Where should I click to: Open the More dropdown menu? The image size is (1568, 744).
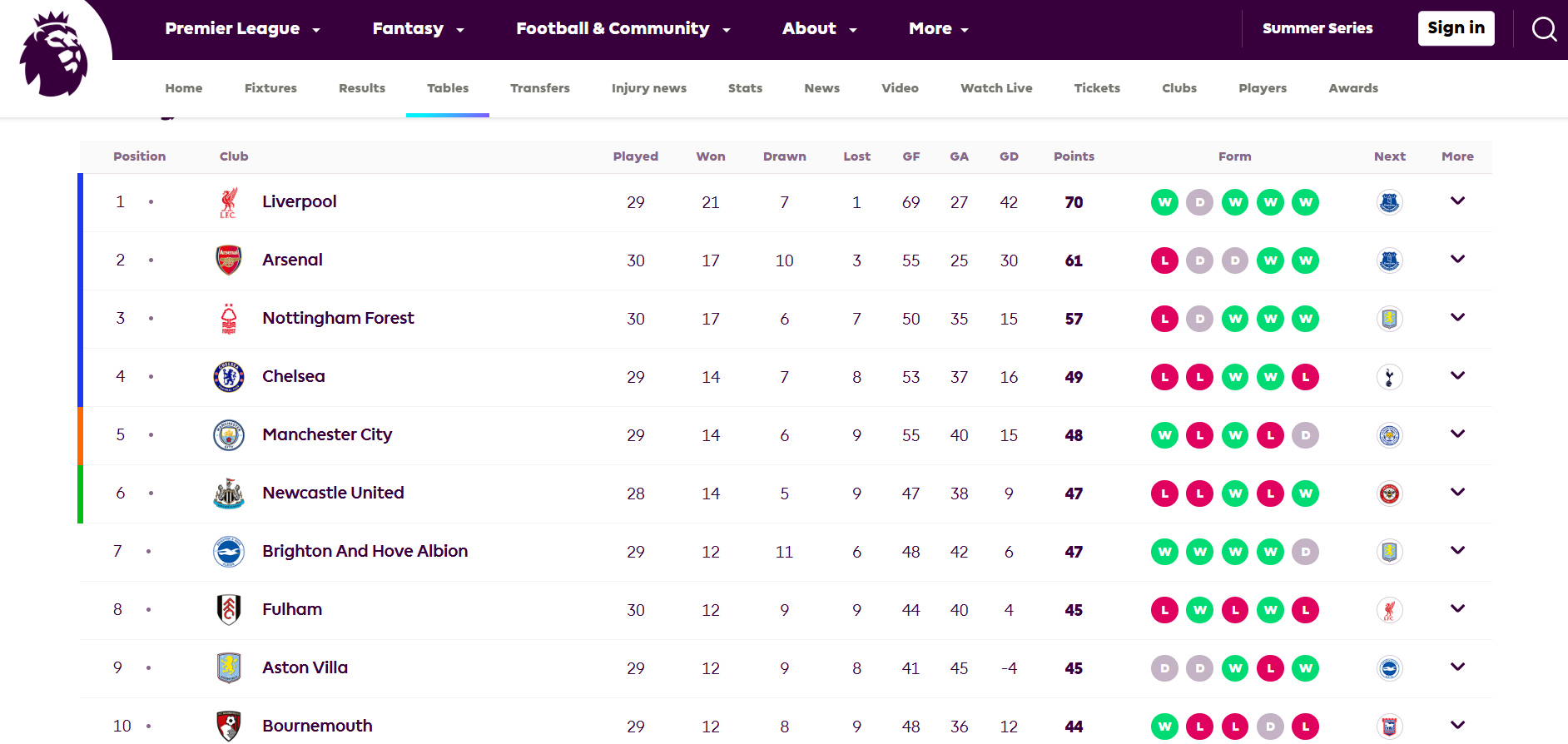939,29
